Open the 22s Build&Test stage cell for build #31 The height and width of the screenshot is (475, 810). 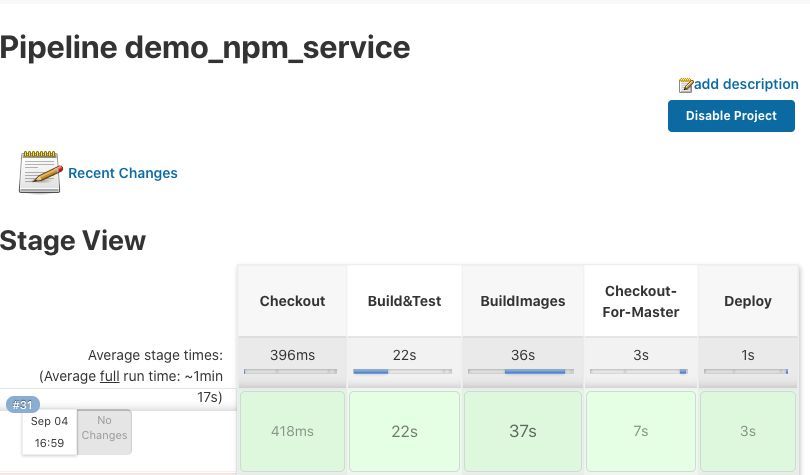tap(404, 431)
